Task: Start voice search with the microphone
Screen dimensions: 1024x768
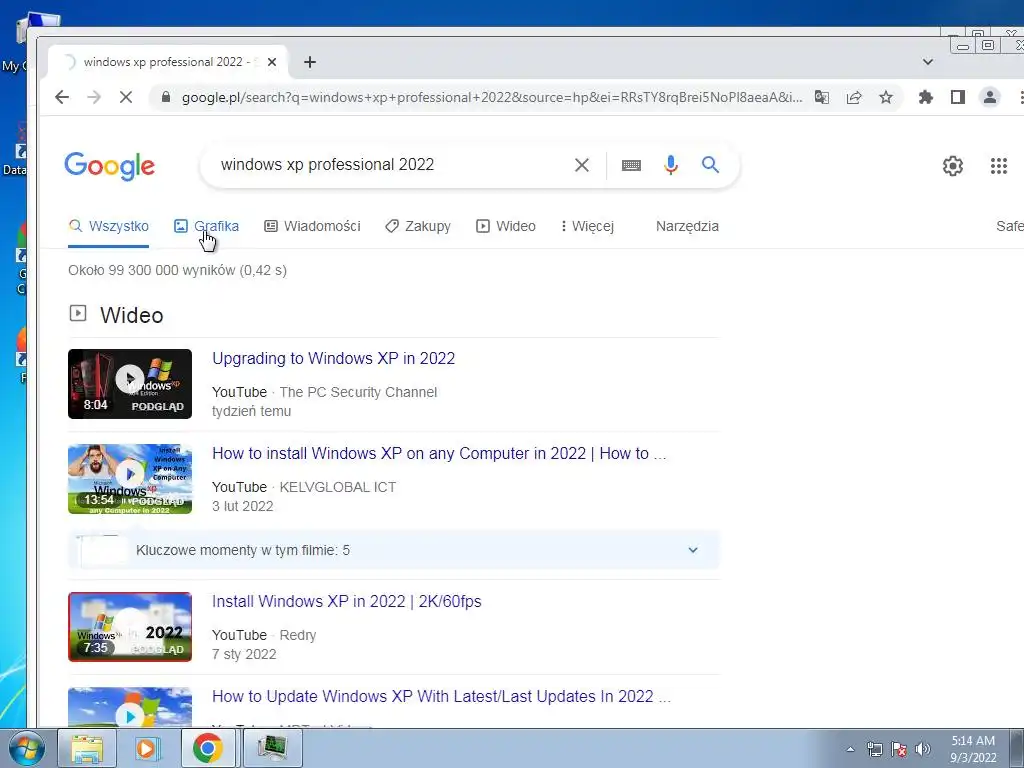Action: [x=671, y=165]
